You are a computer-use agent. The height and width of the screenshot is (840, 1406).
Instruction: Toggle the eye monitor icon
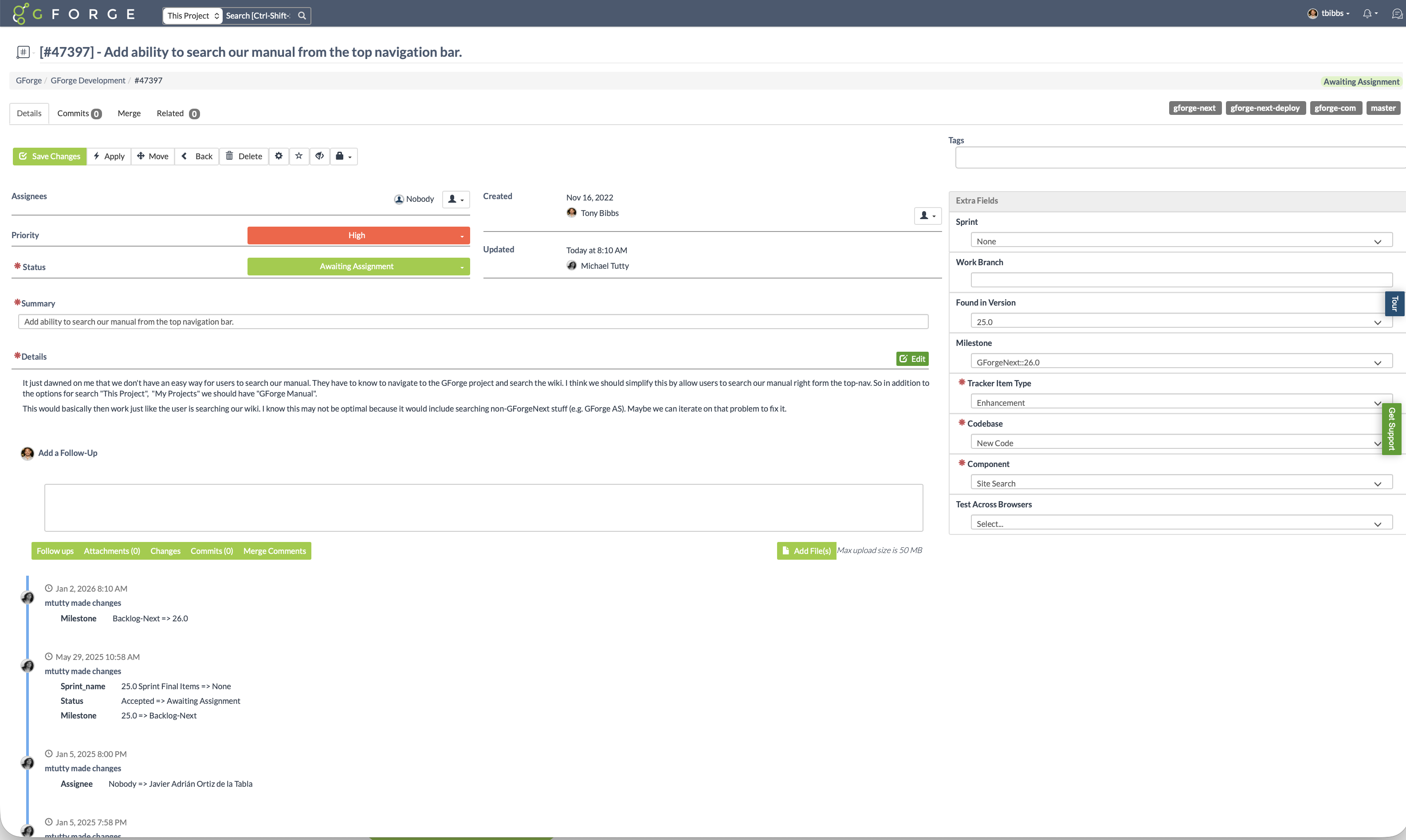point(320,156)
